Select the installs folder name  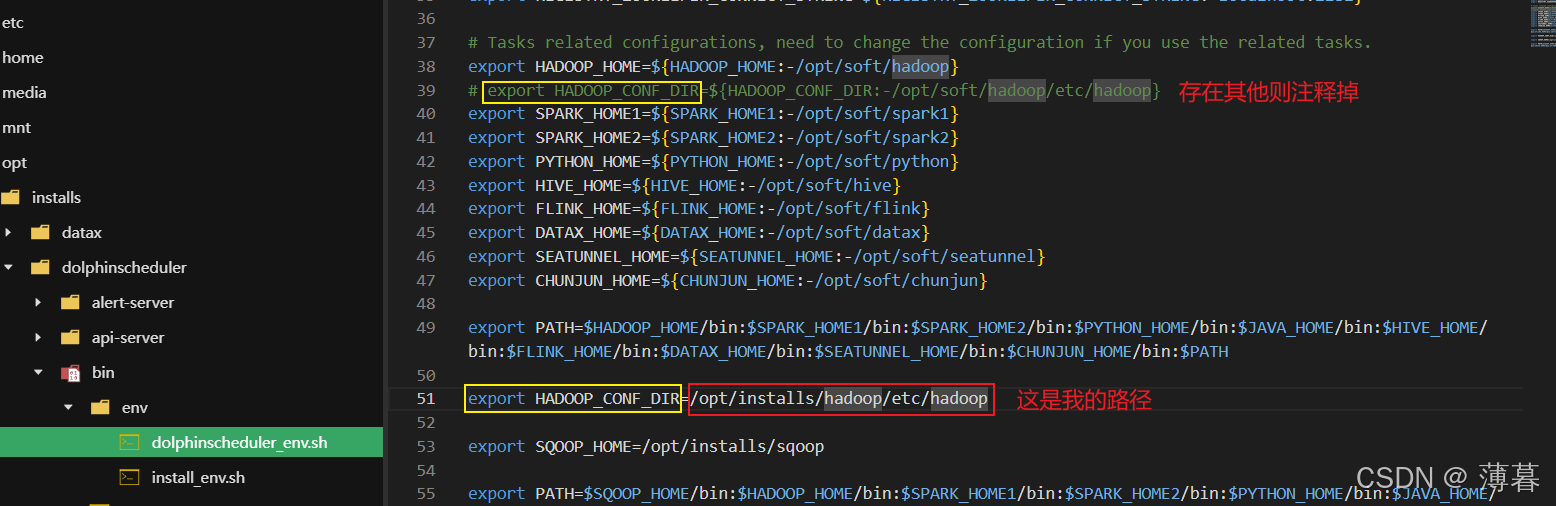(56, 197)
